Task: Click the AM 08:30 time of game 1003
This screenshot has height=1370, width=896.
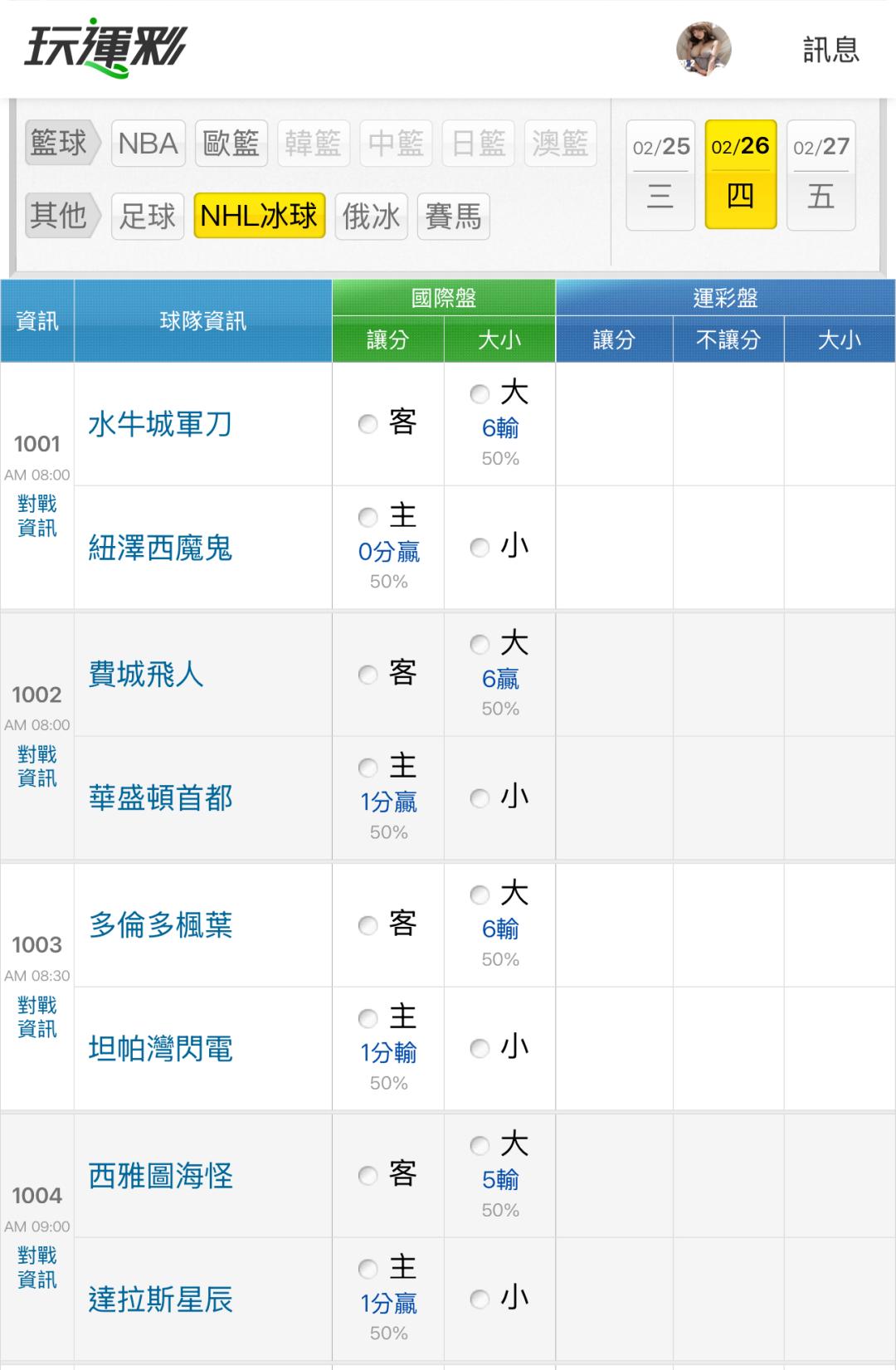Action: click(37, 976)
